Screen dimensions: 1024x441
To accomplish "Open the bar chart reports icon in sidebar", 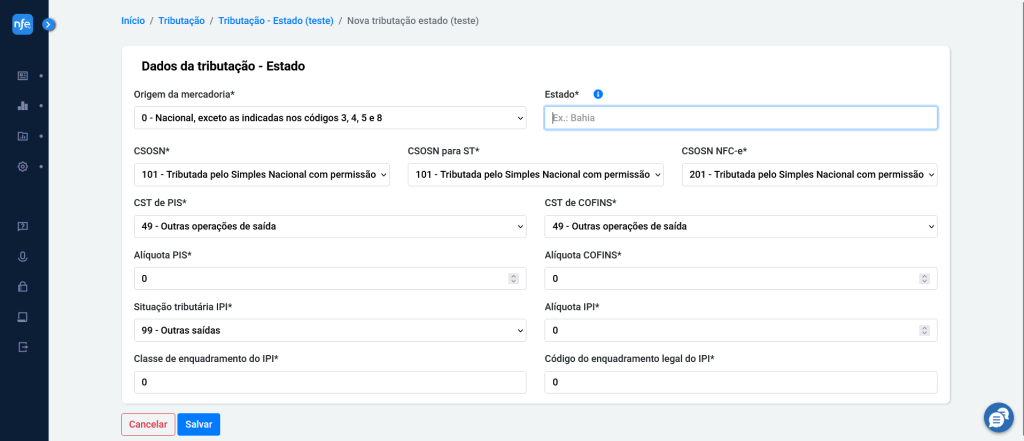I will (22, 106).
